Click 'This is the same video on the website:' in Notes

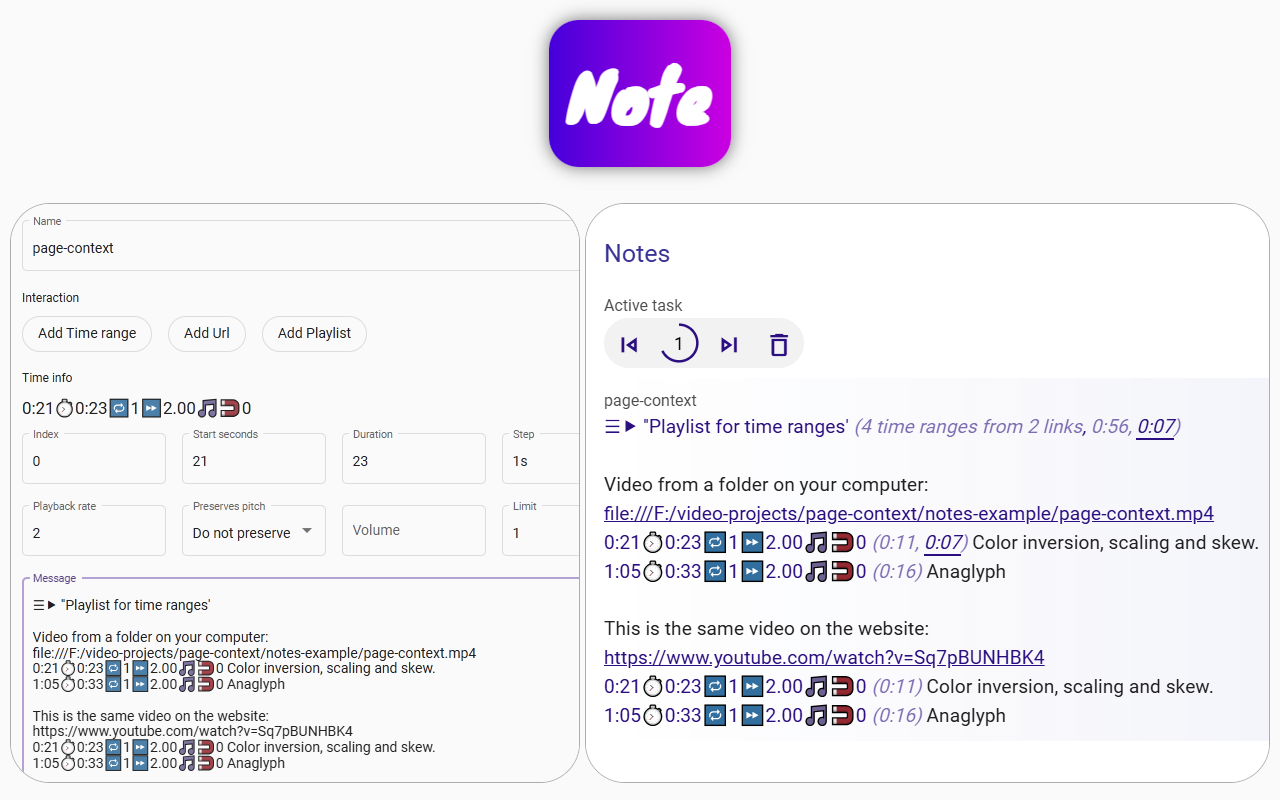pos(766,629)
